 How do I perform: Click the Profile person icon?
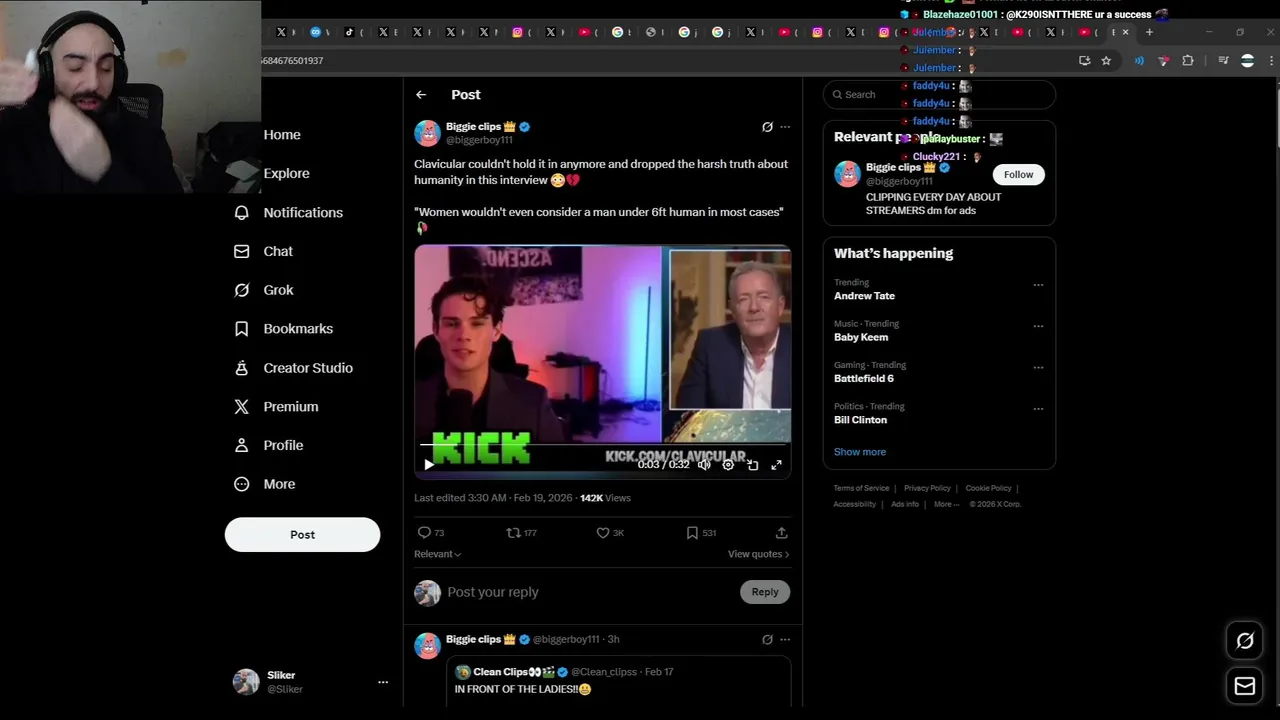click(241, 445)
